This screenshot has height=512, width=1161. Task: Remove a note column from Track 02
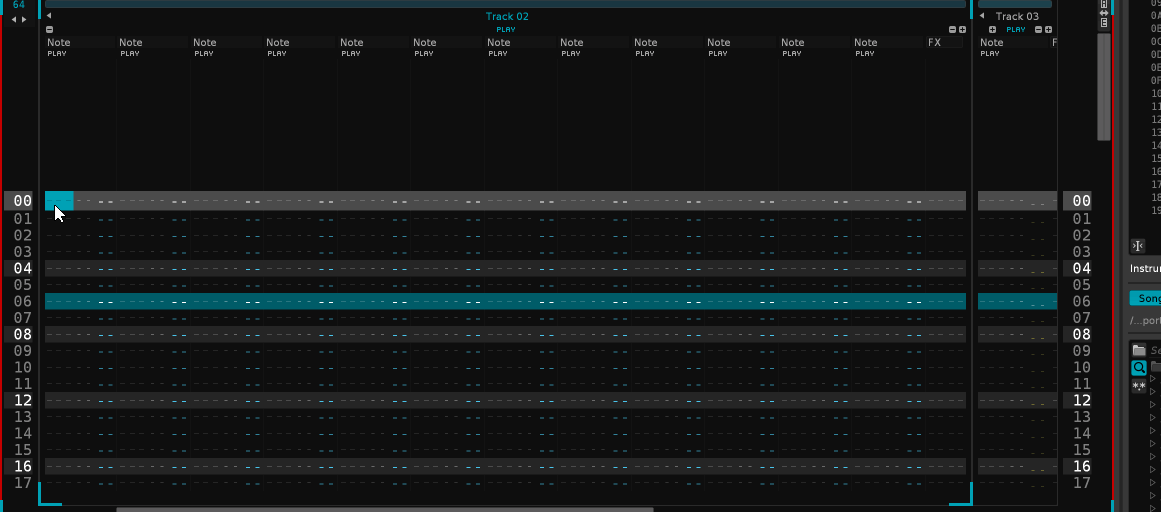coord(50,30)
